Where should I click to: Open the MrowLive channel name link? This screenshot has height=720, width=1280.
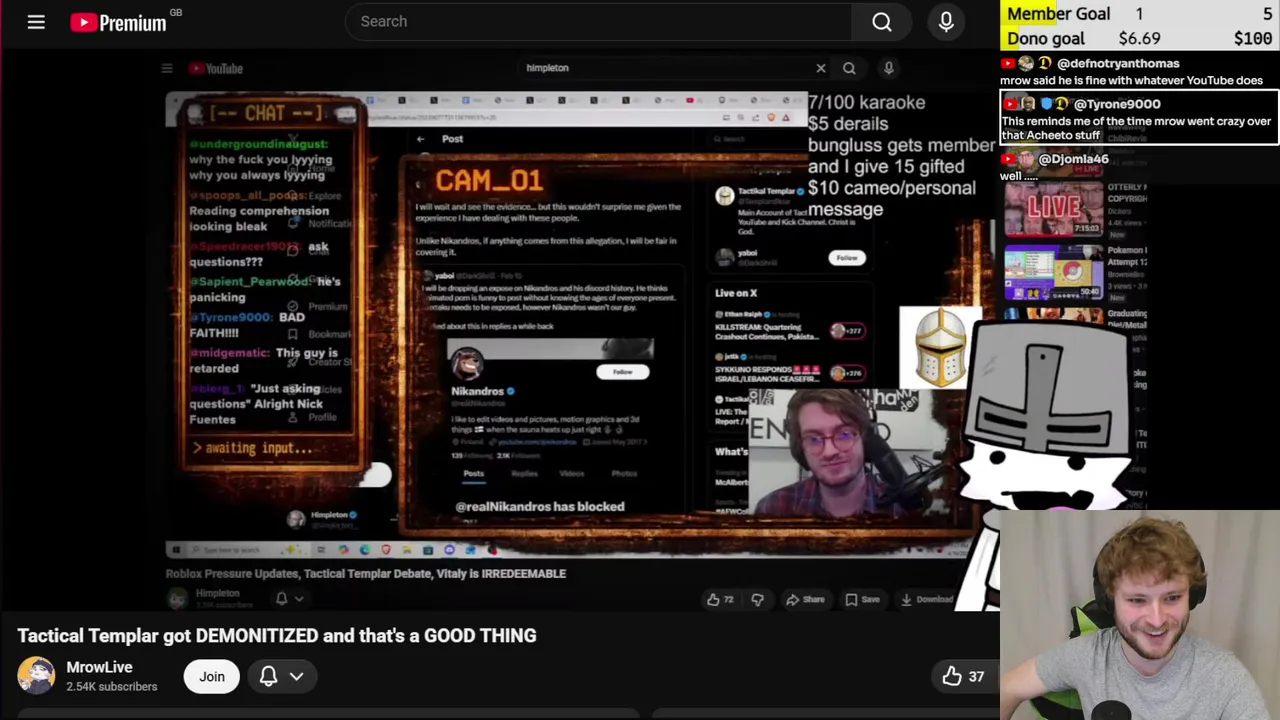coord(99,667)
